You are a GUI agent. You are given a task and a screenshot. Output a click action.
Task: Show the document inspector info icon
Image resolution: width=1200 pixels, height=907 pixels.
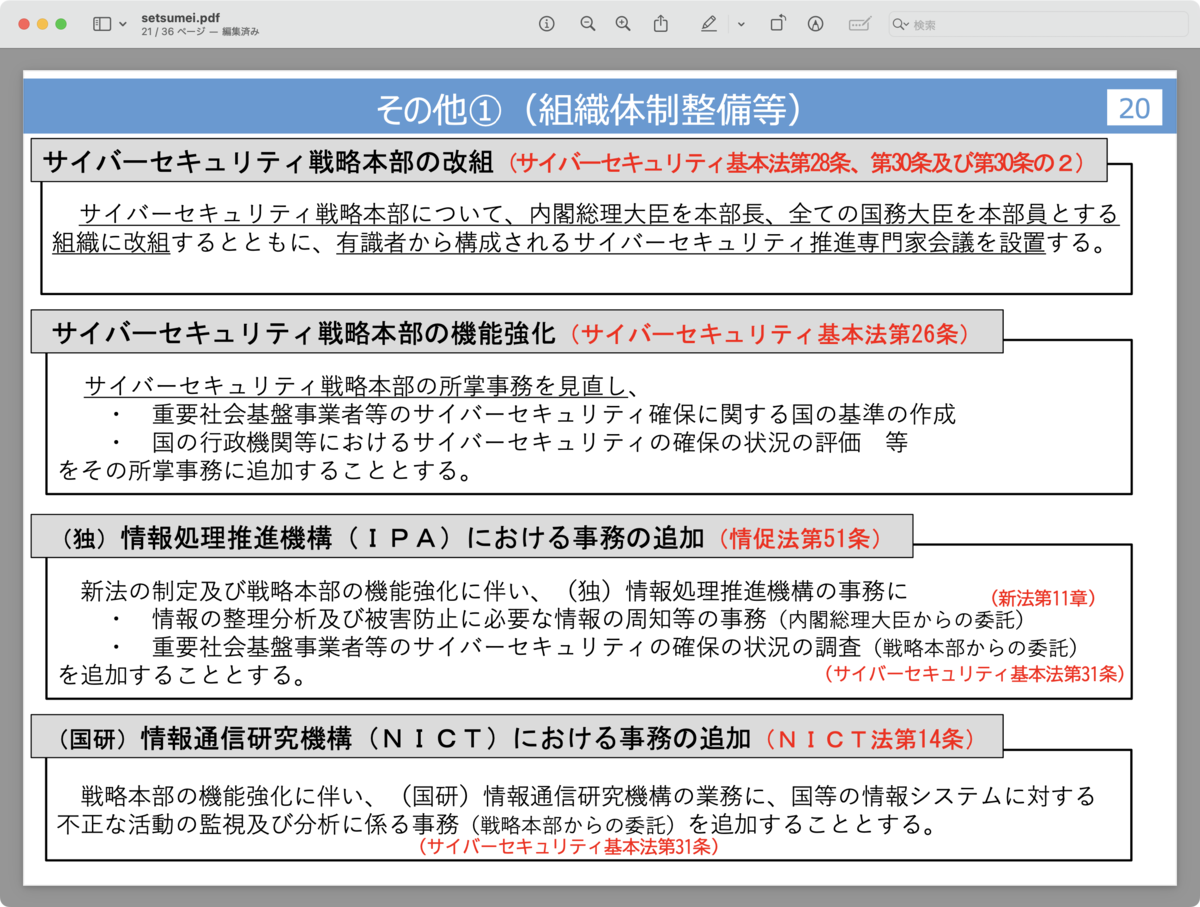coord(546,24)
